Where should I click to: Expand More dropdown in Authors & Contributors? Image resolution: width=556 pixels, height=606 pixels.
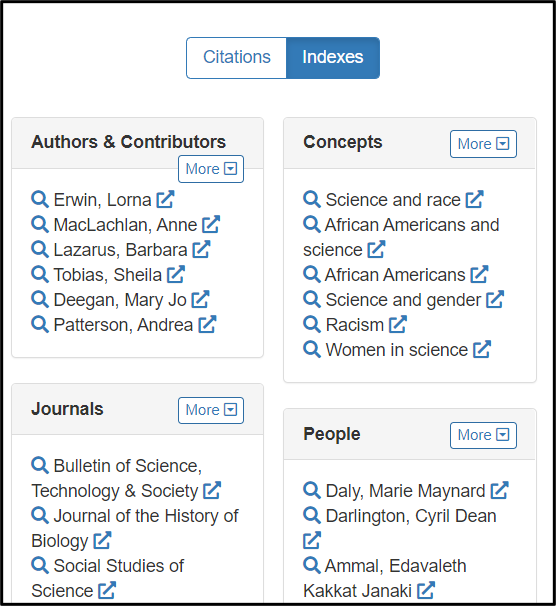tap(211, 169)
